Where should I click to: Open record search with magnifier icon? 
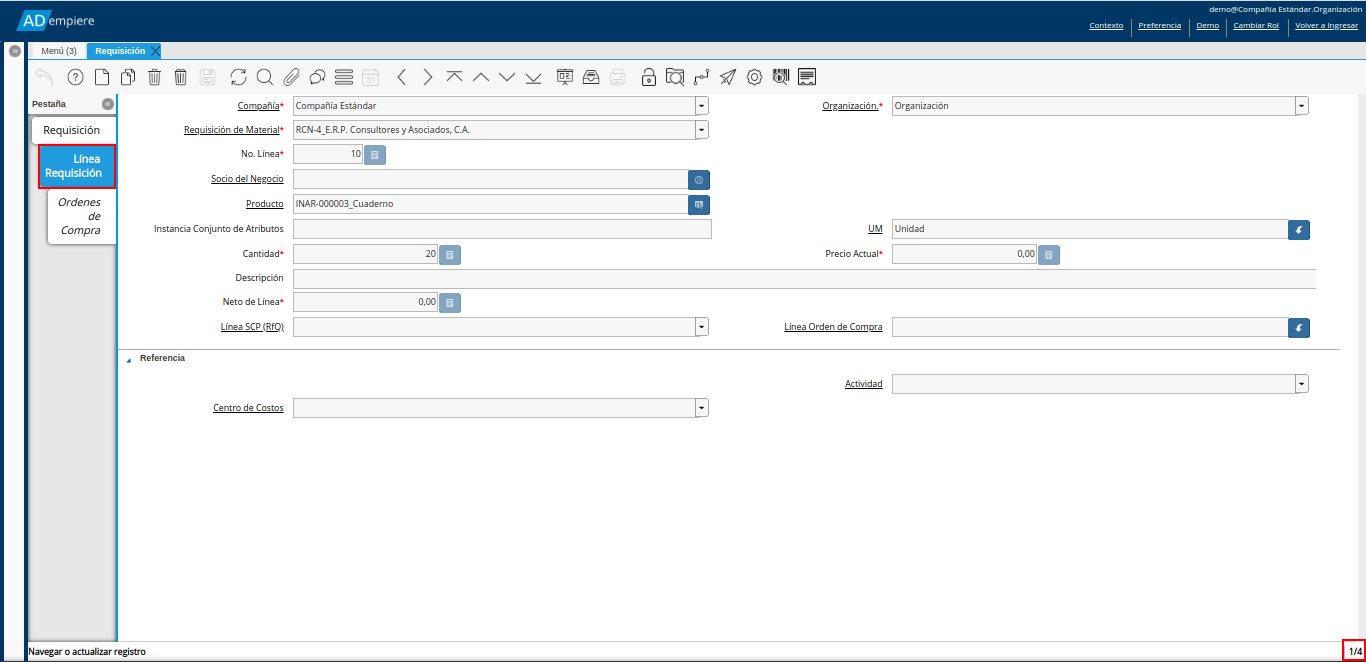264,77
